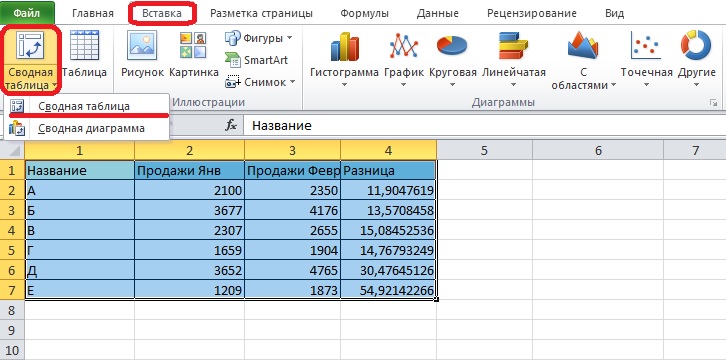Expand the С областями dropdown arrow
This screenshot has height=360, width=726.
click(613, 86)
